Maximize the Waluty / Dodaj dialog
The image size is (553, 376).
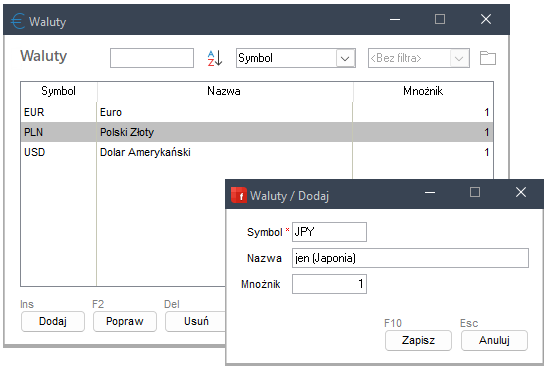(475, 193)
